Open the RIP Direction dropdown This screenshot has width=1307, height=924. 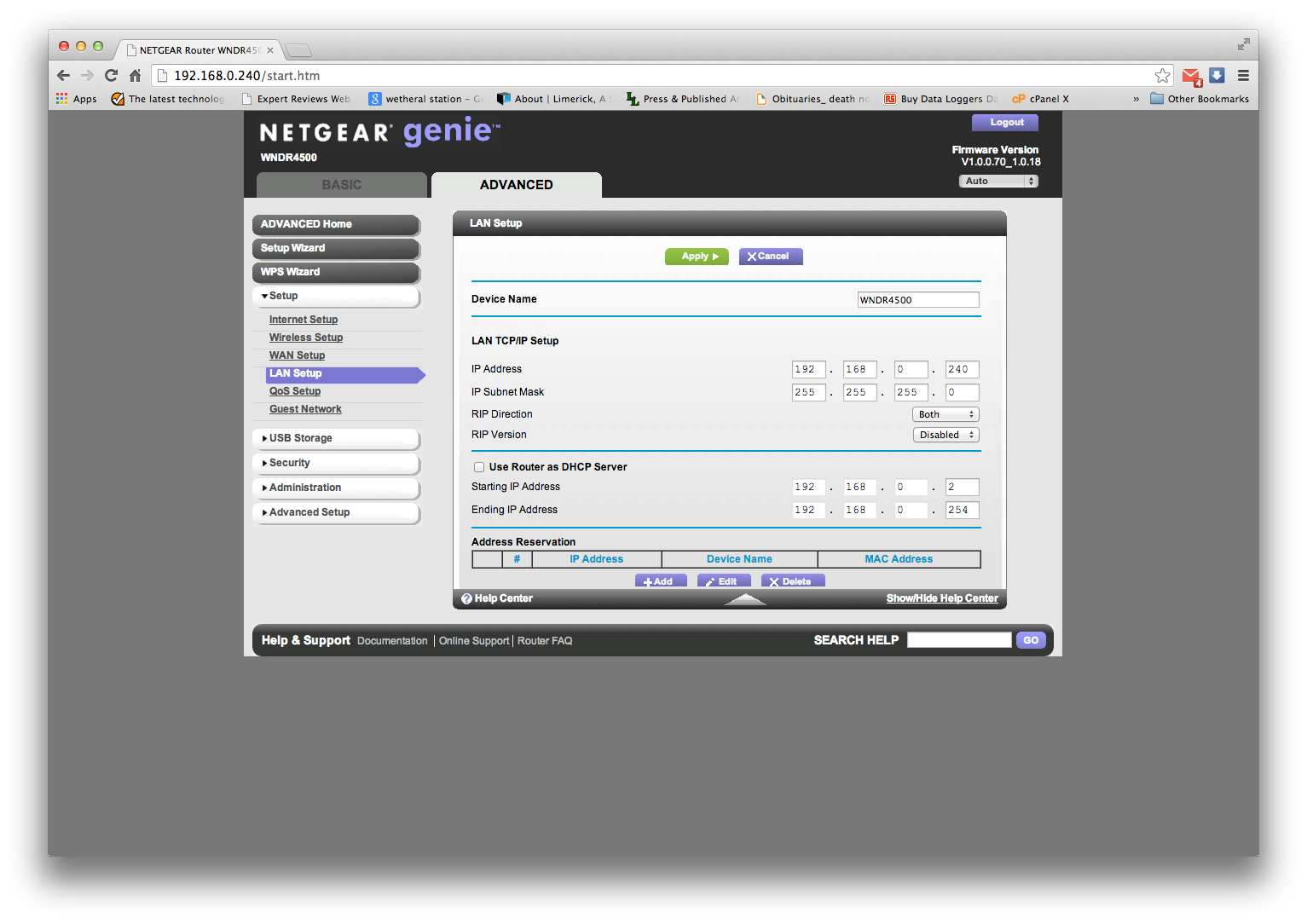click(x=946, y=414)
